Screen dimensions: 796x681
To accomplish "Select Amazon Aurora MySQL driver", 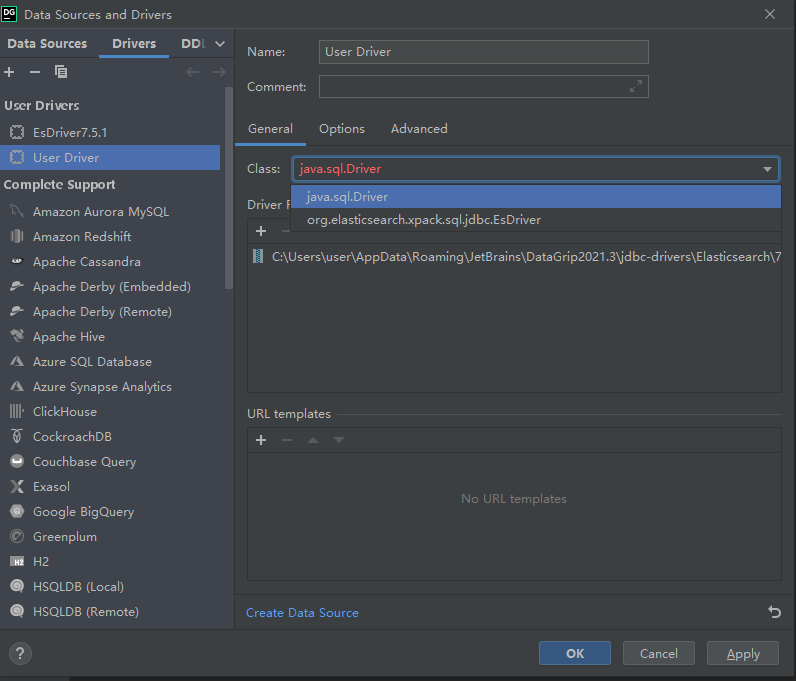I will point(110,211).
